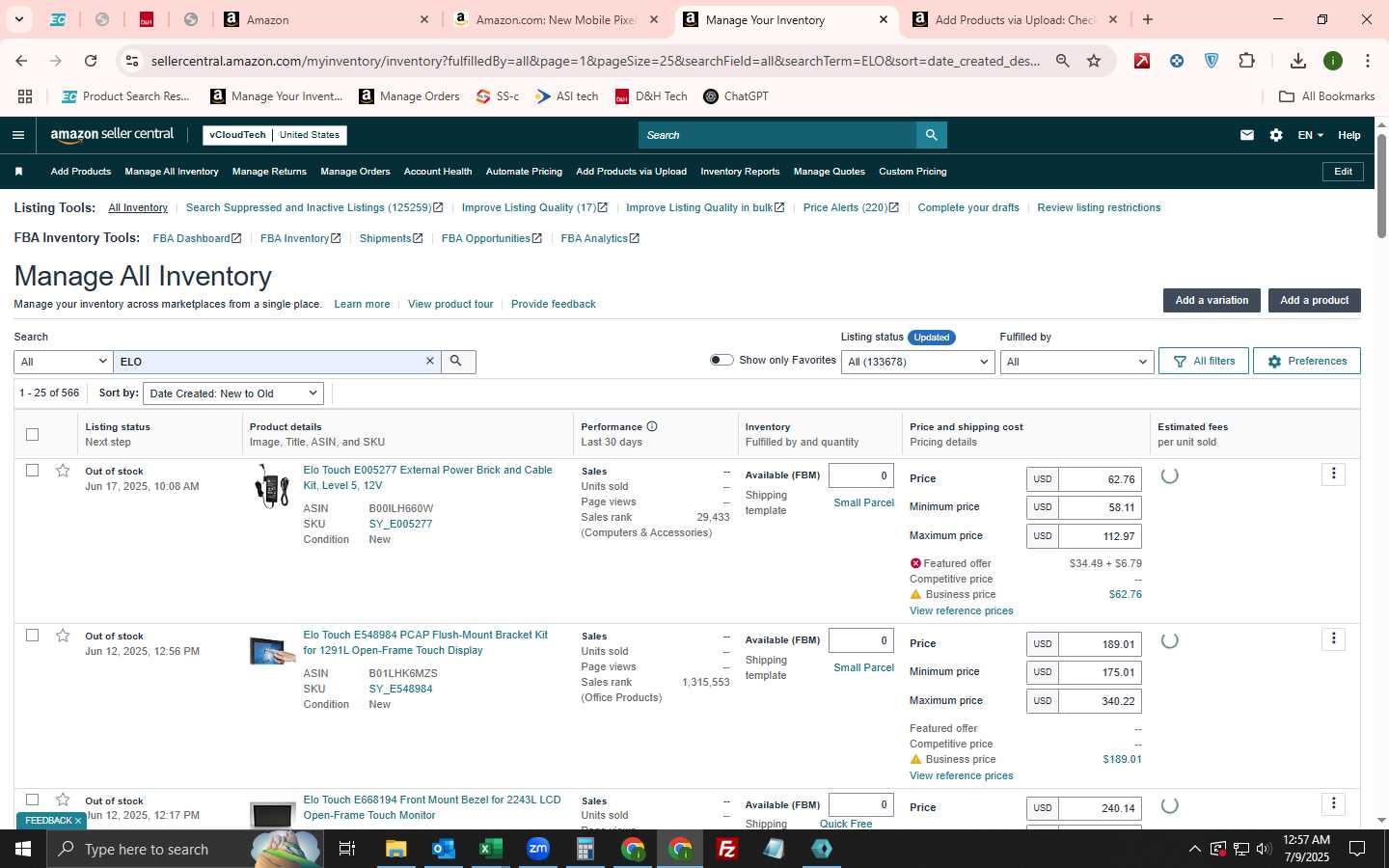This screenshot has height=868, width=1389.
Task: Click E005277 product thumbnail image
Action: click(272, 486)
